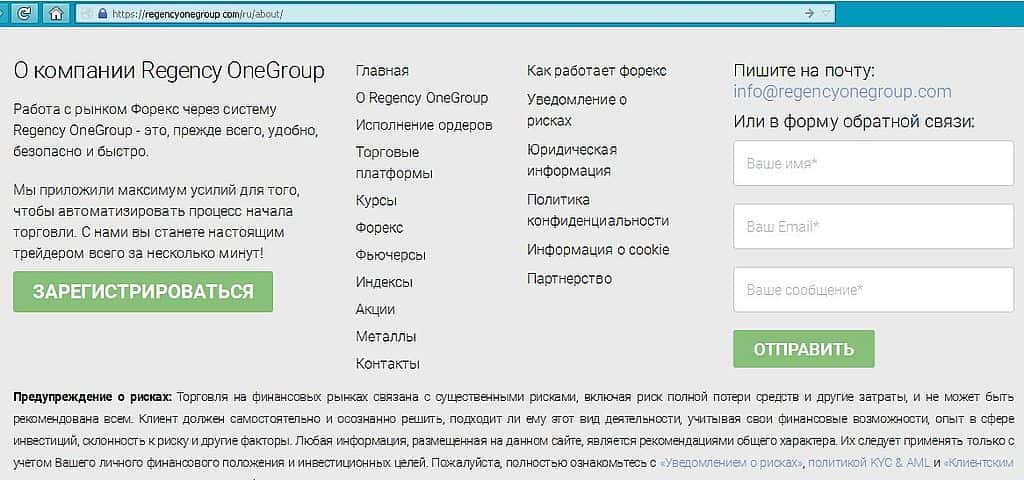The height and width of the screenshot is (480, 1024).
Task: Click the ОТПРАВИТЬ submit button
Action: tap(803, 349)
